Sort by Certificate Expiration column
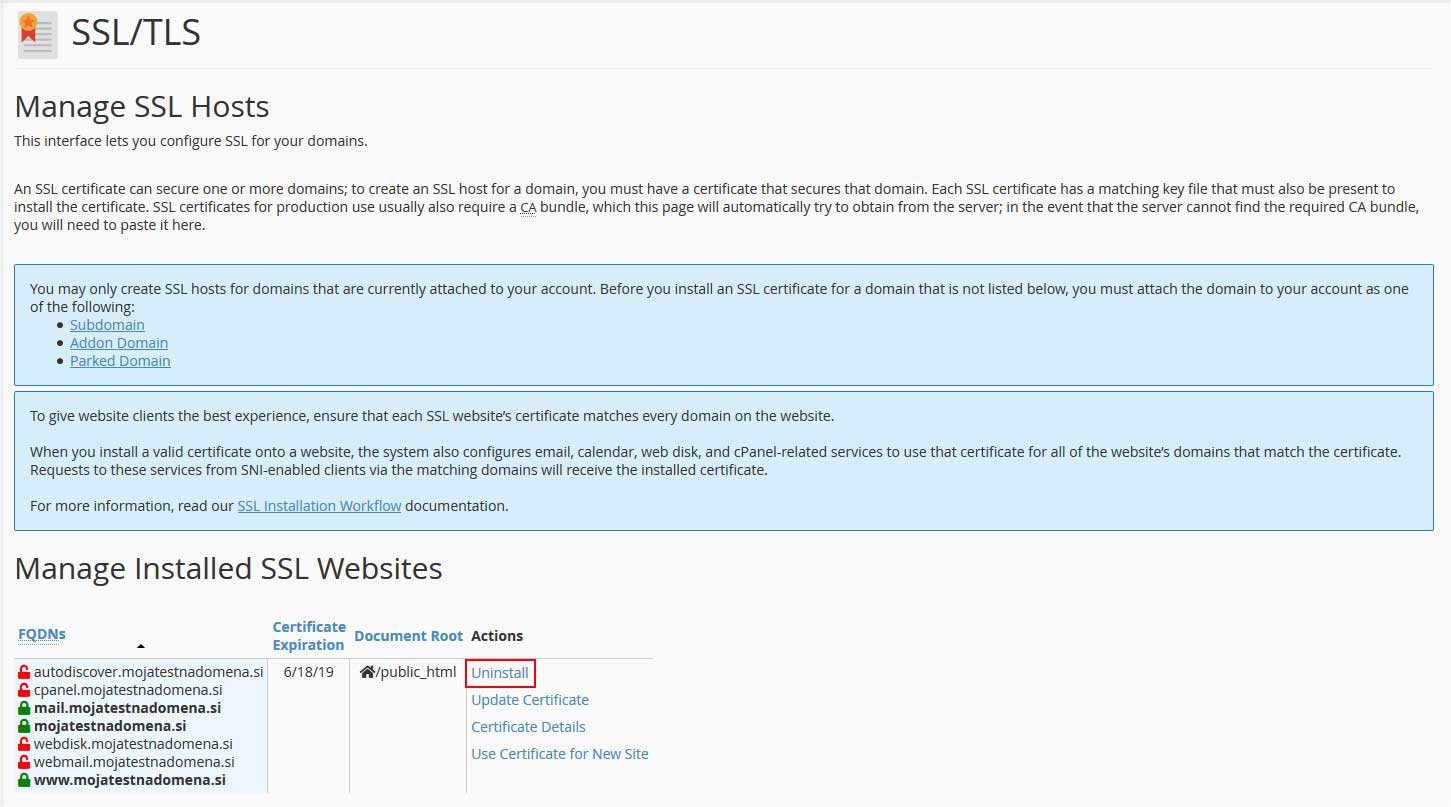 (309, 636)
